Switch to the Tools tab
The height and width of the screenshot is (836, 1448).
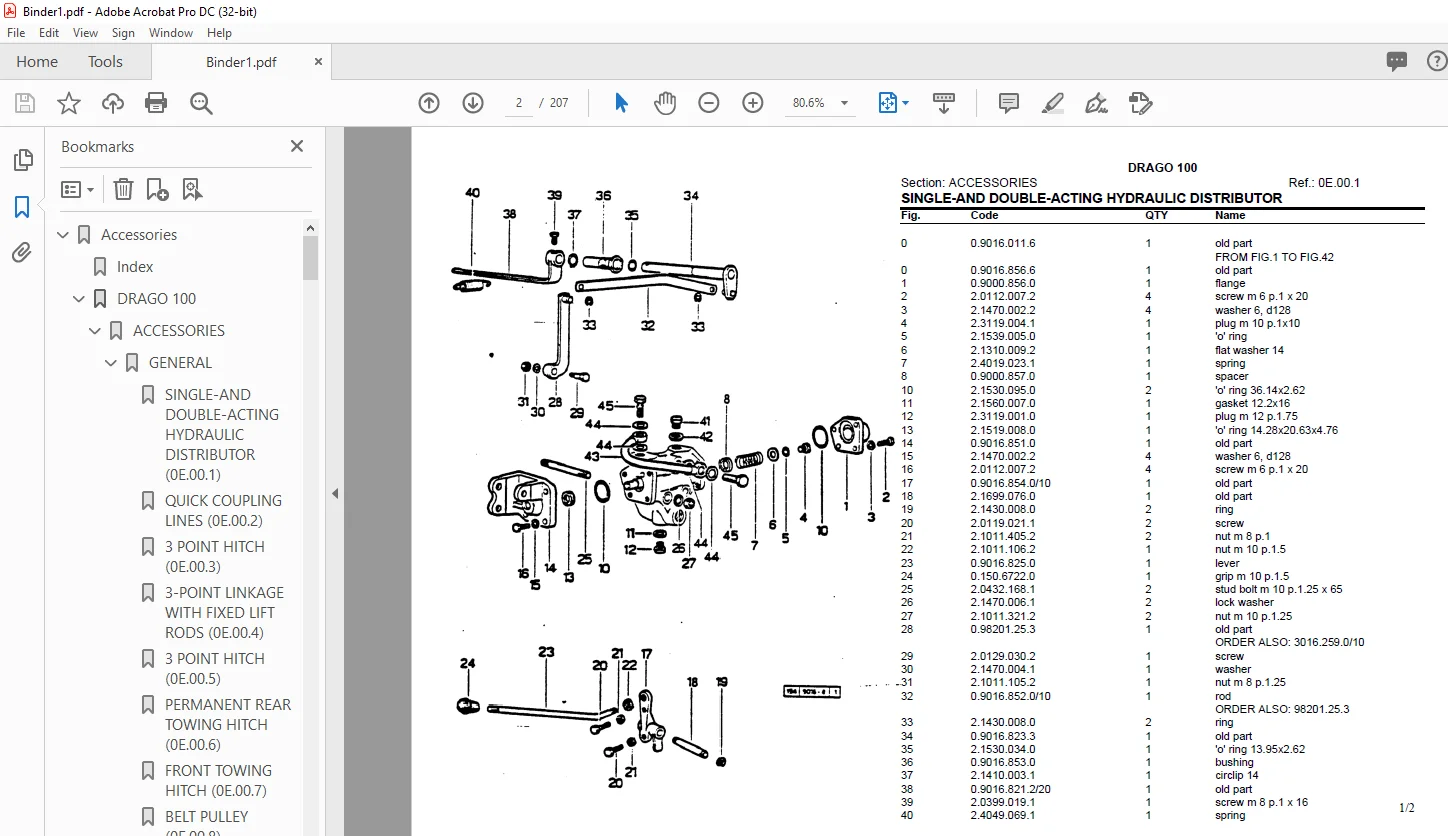(x=105, y=62)
